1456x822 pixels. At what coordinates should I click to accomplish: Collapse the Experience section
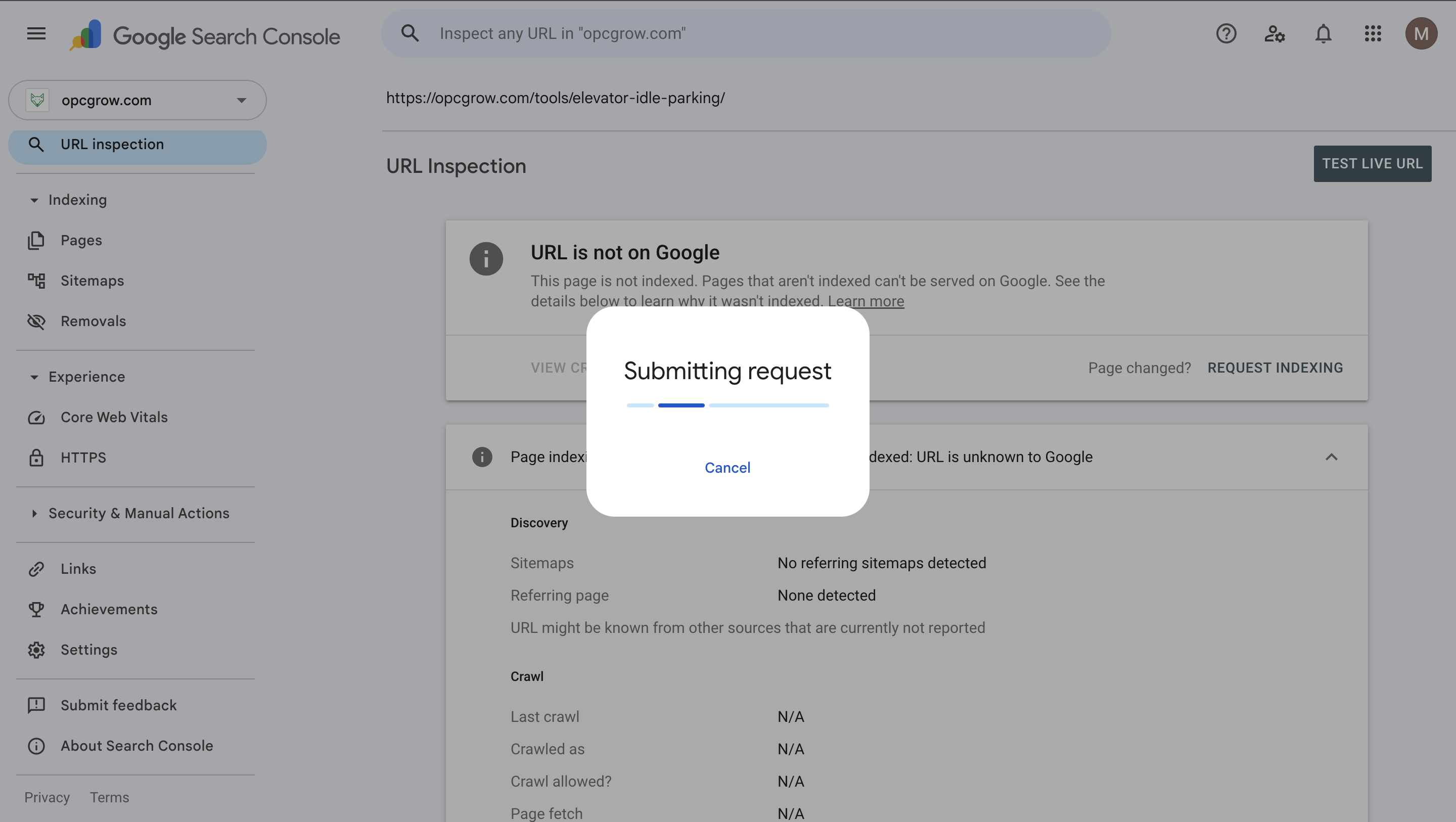[34, 377]
